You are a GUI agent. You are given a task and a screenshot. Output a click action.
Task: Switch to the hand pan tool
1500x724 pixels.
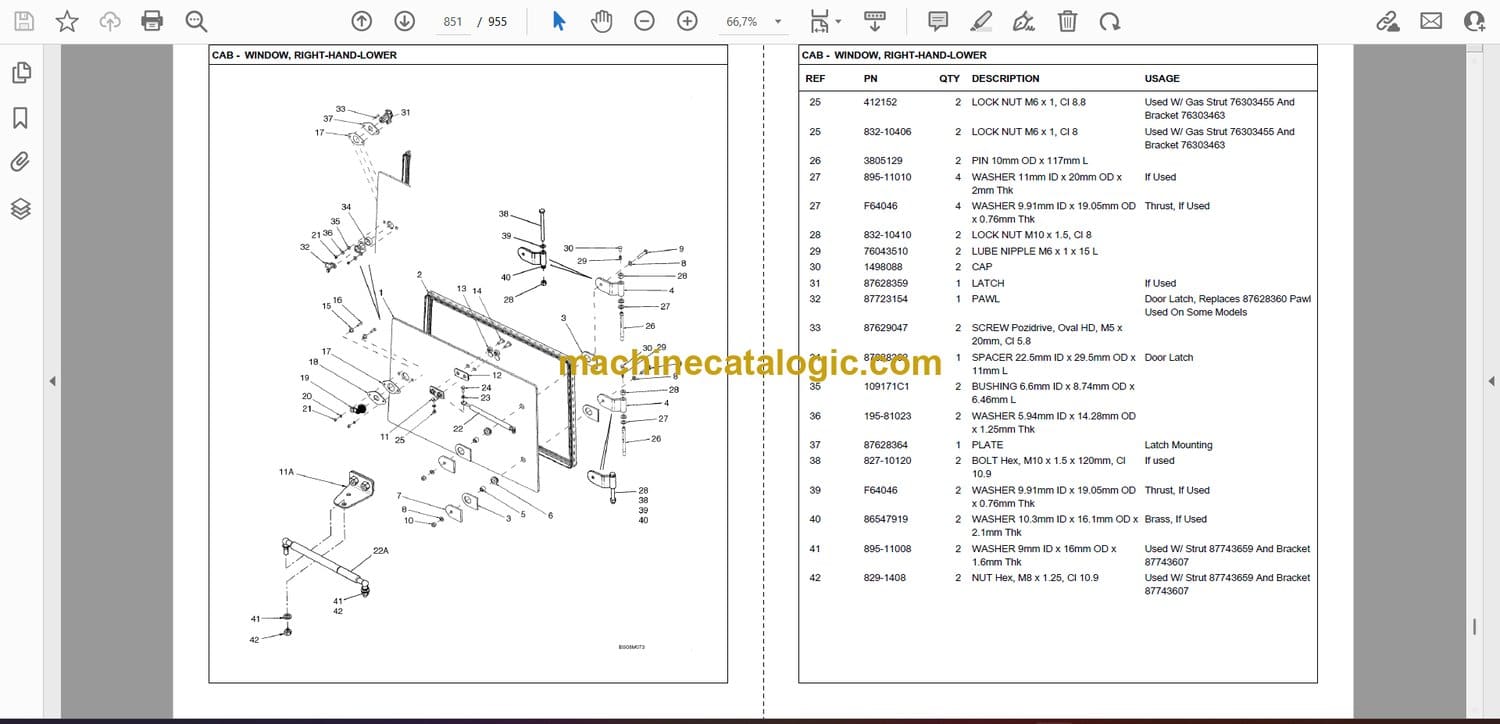coord(601,21)
